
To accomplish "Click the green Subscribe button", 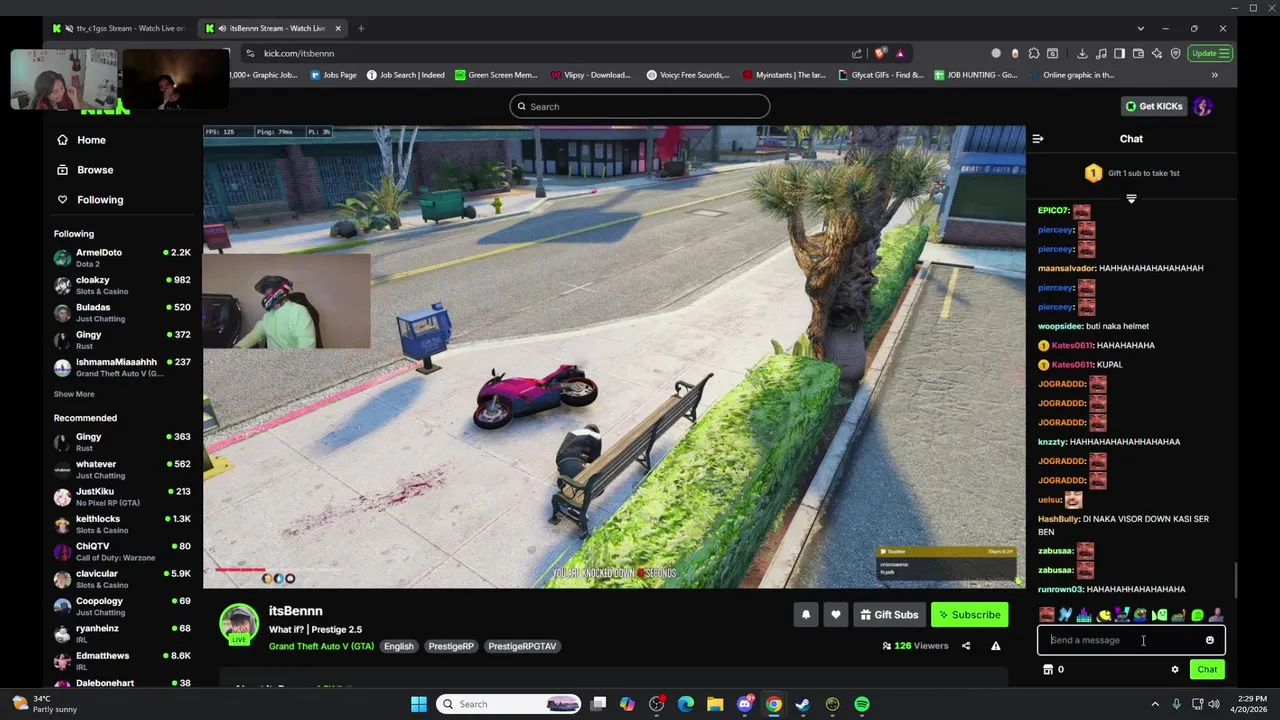I will (x=969, y=615).
